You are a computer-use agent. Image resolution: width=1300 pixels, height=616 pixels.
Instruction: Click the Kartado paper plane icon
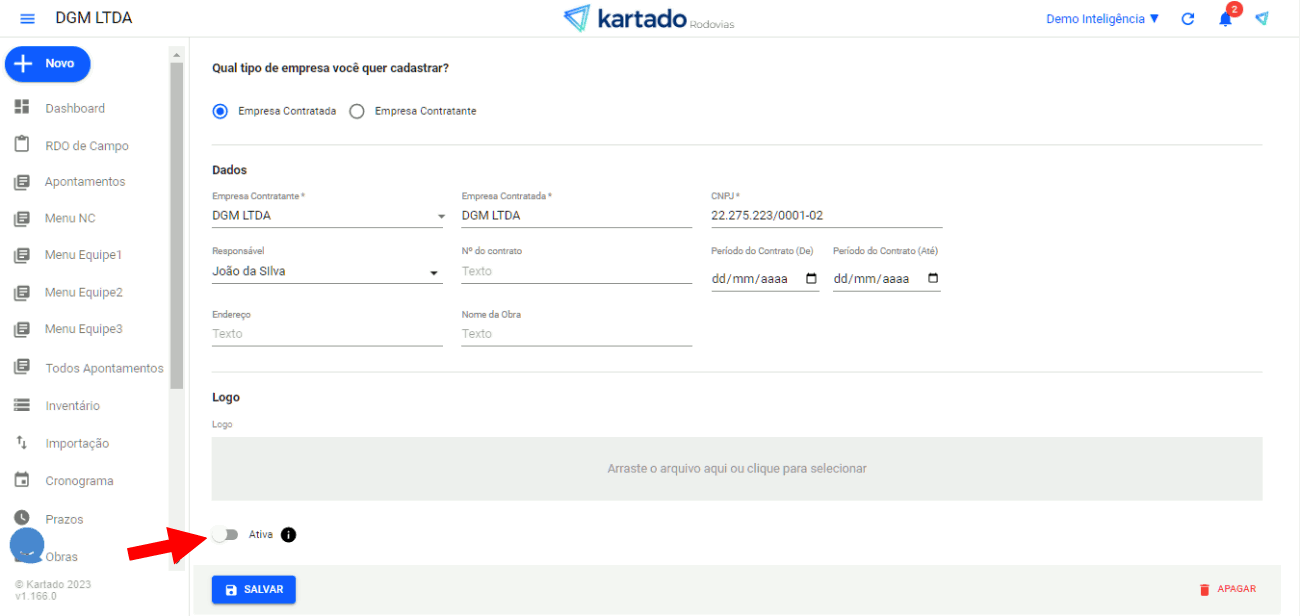click(x=1262, y=19)
